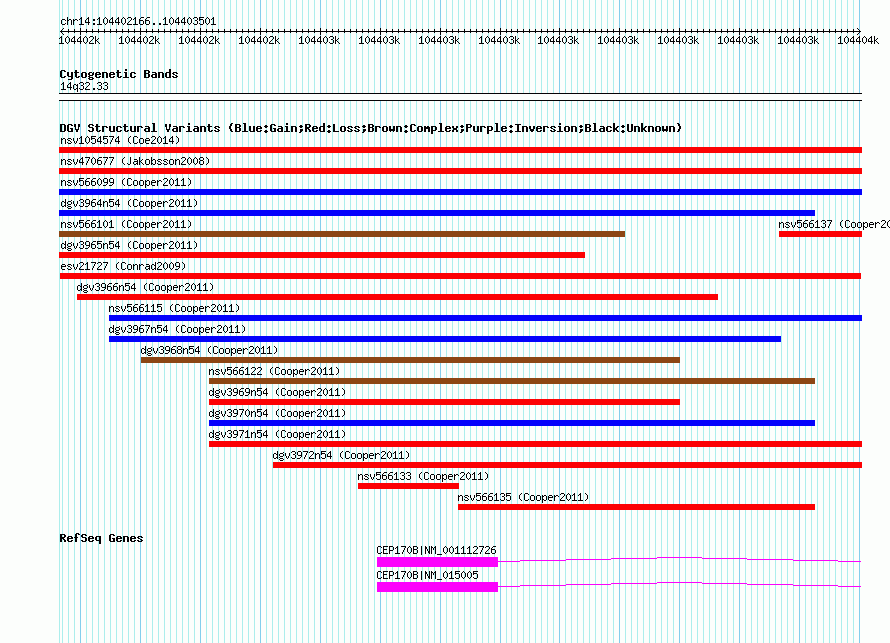Screen dimensions: 890x643
Task: Open the dgv3969n54 (Cooper2011) label
Action: pyautogui.click(x=277, y=392)
